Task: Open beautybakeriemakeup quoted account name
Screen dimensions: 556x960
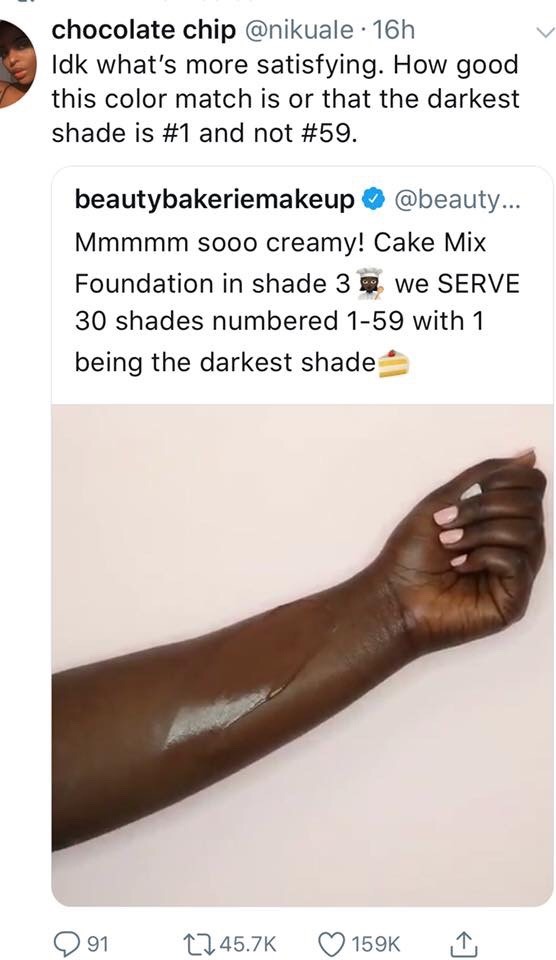Action: tap(215, 200)
